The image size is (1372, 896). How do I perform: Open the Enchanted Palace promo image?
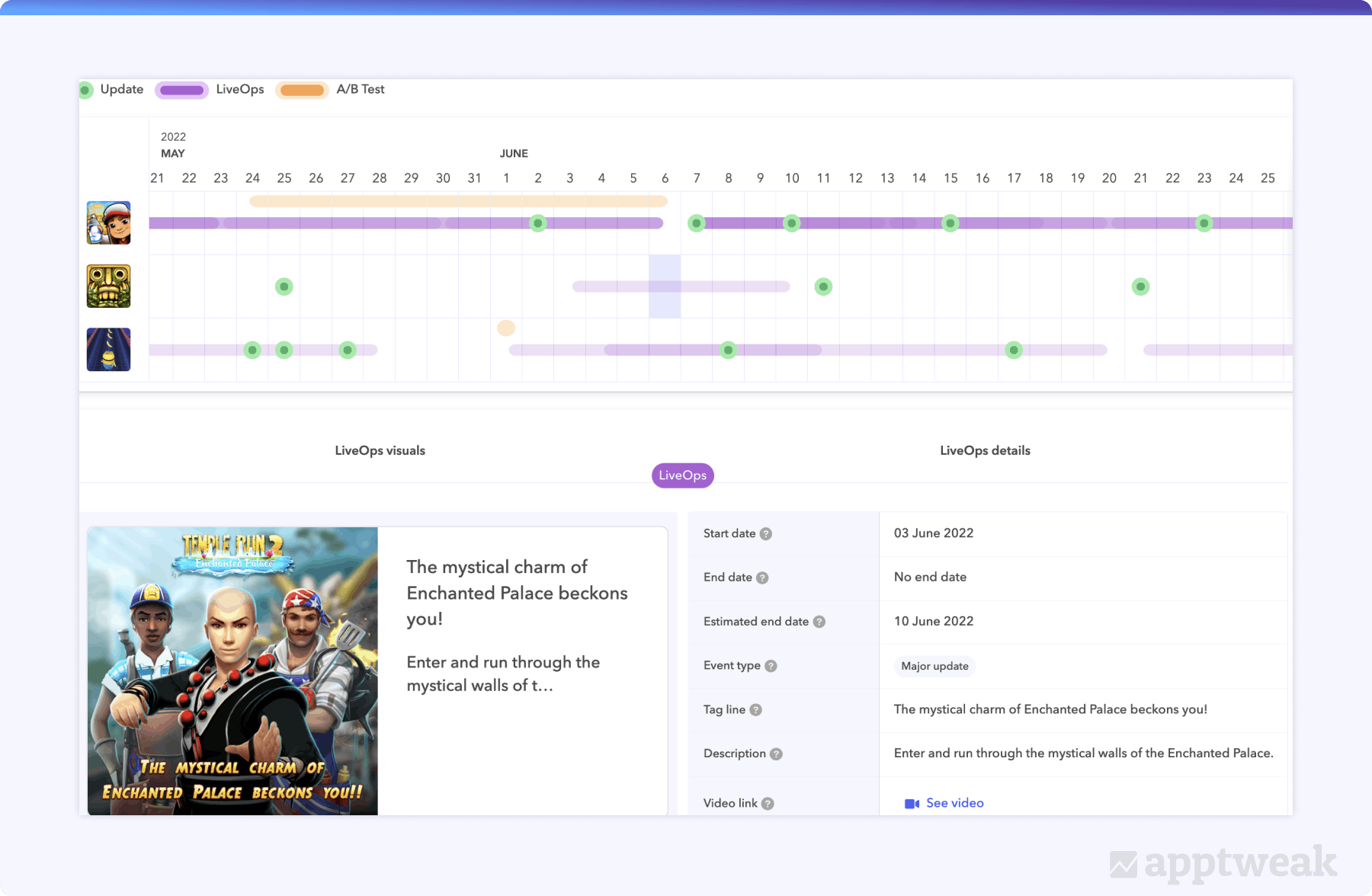tap(232, 670)
